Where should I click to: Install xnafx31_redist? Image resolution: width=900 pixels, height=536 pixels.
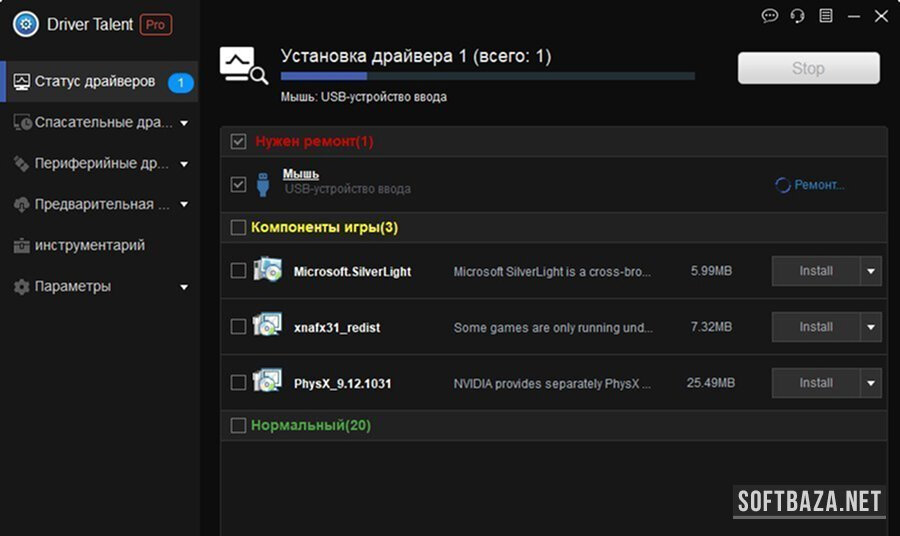[816, 327]
